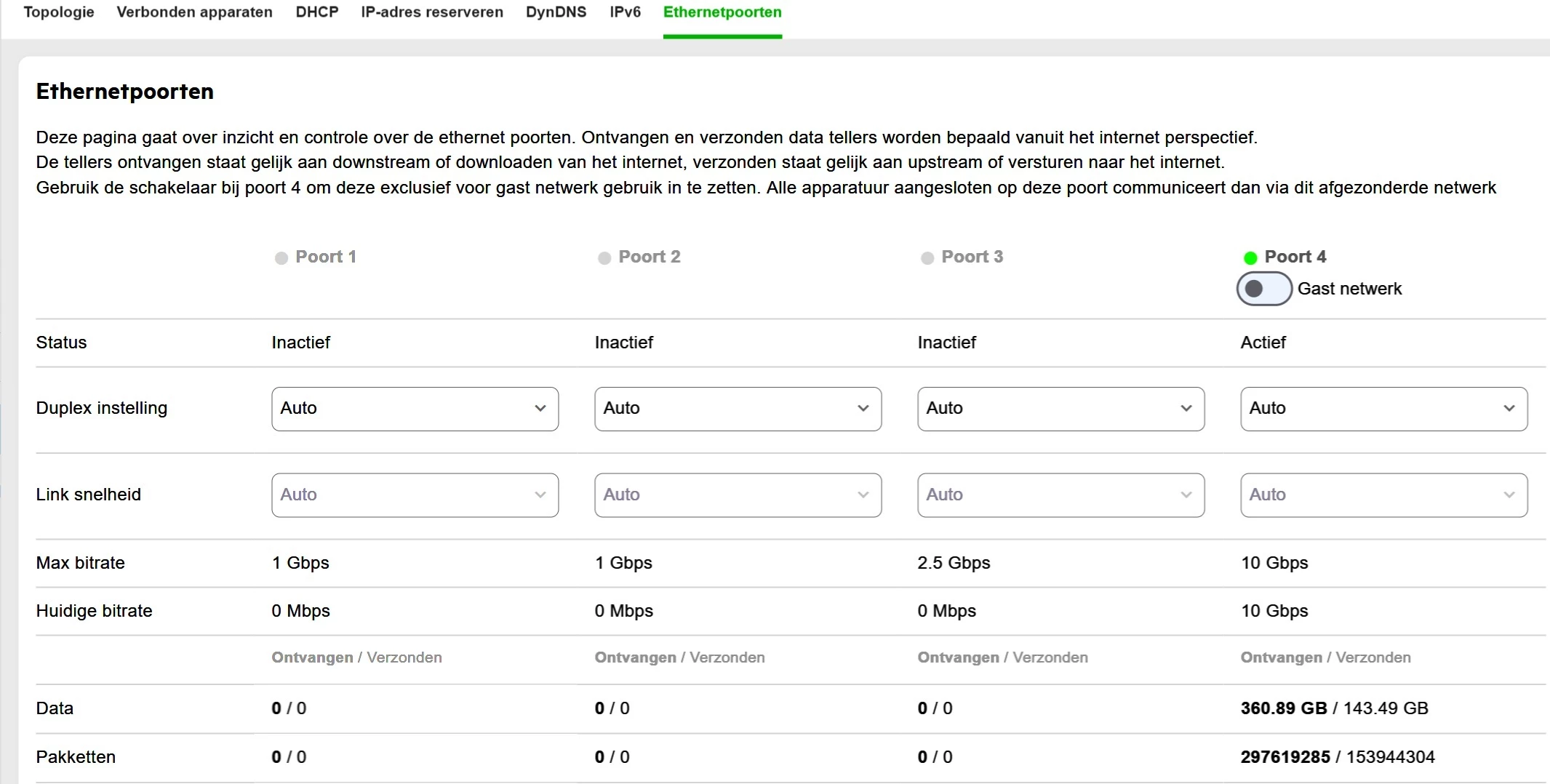Select the DynDNS tab
Image resolution: width=1550 pixels, height=784 pixels.
556,12
